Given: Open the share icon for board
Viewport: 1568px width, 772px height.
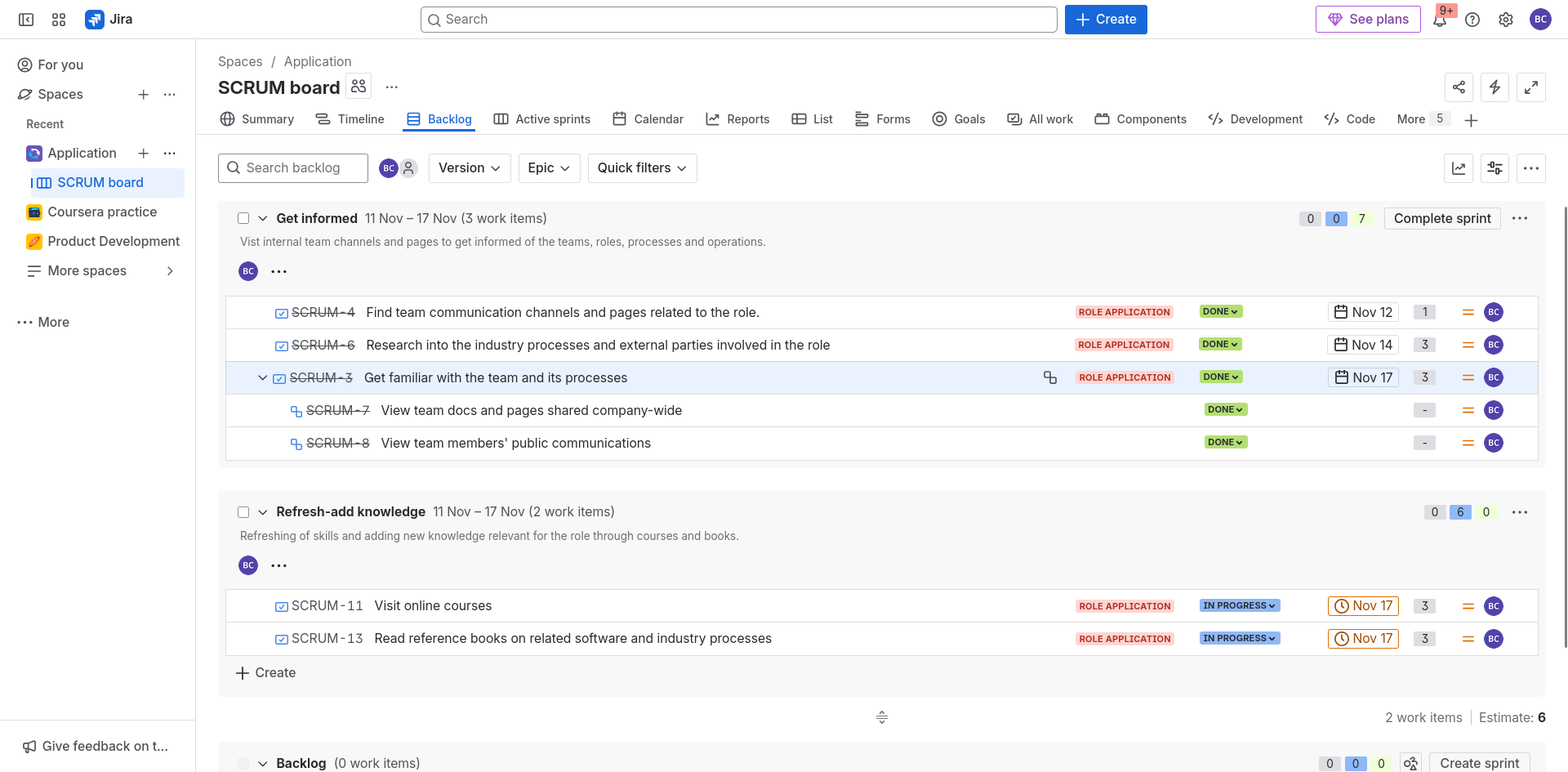Looking at the screenshot, I should click(x=1459, y=87).
